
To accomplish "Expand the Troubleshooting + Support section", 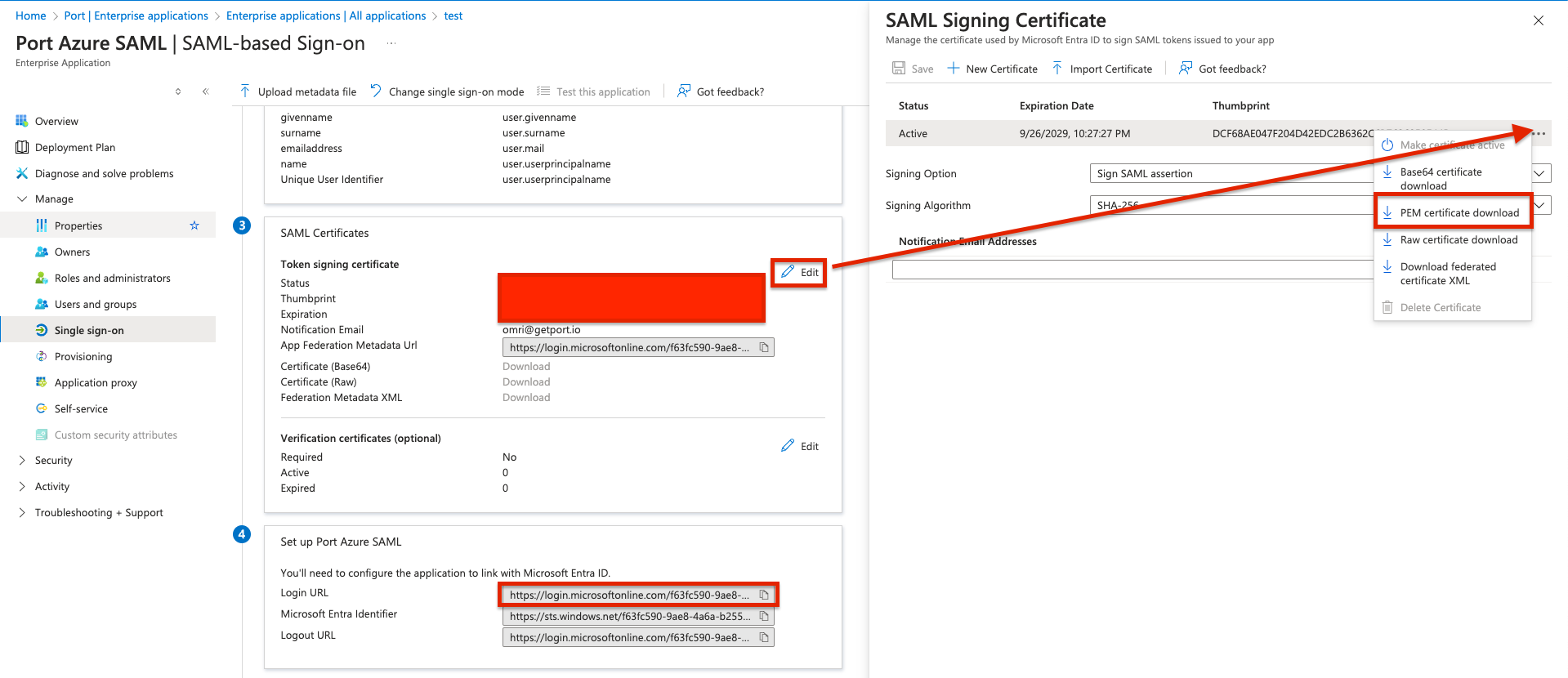I will (22, 512).
